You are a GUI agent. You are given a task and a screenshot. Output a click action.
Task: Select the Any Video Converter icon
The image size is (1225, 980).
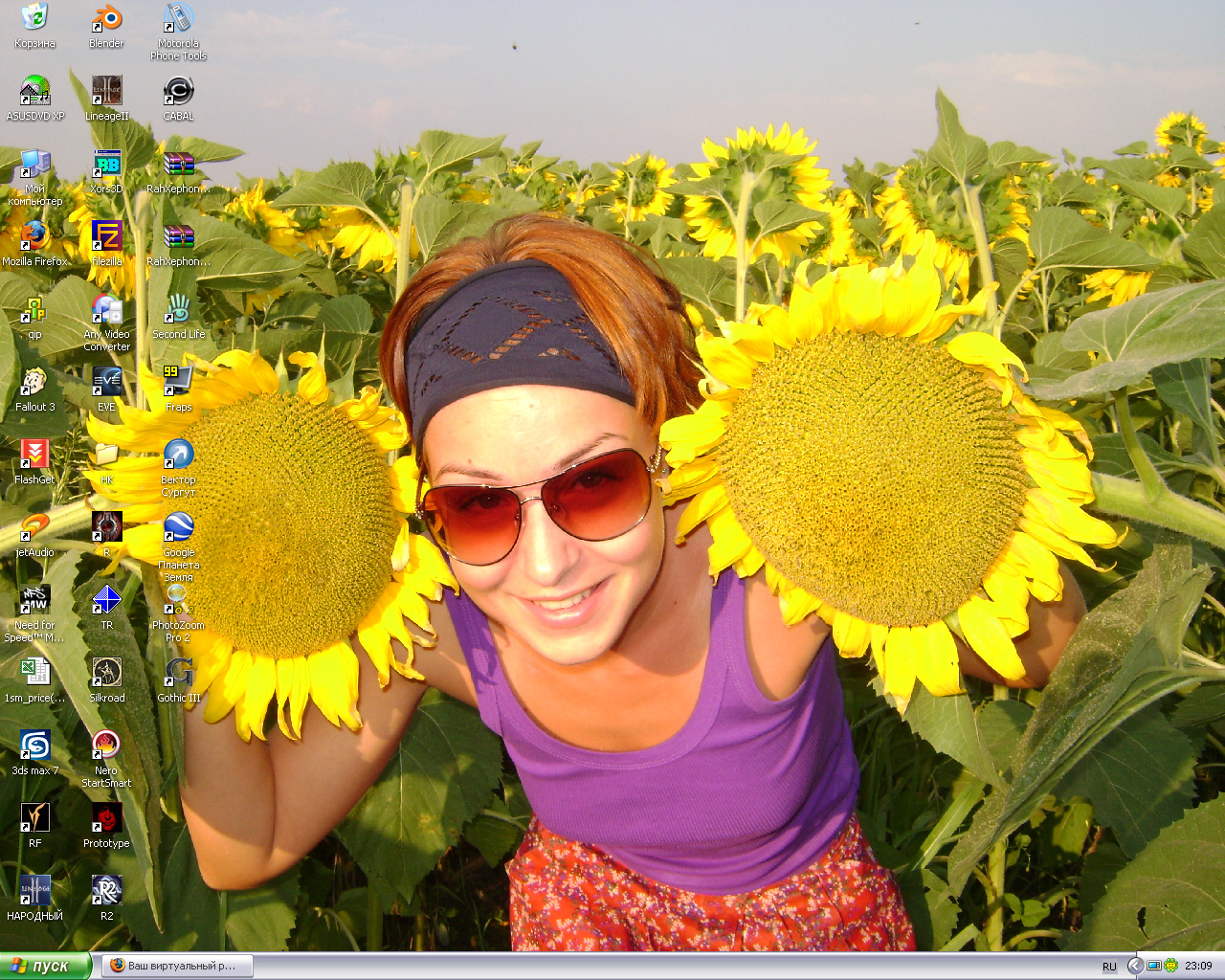106,309
